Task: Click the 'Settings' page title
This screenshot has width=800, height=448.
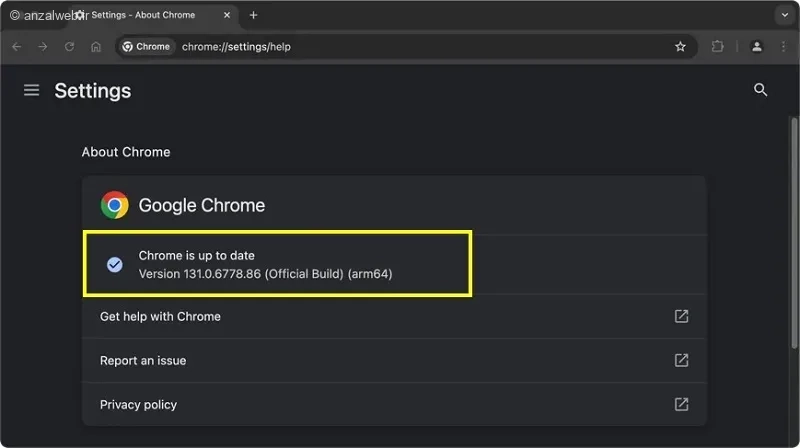Action: pyautogui.click(x=93, y=91)
